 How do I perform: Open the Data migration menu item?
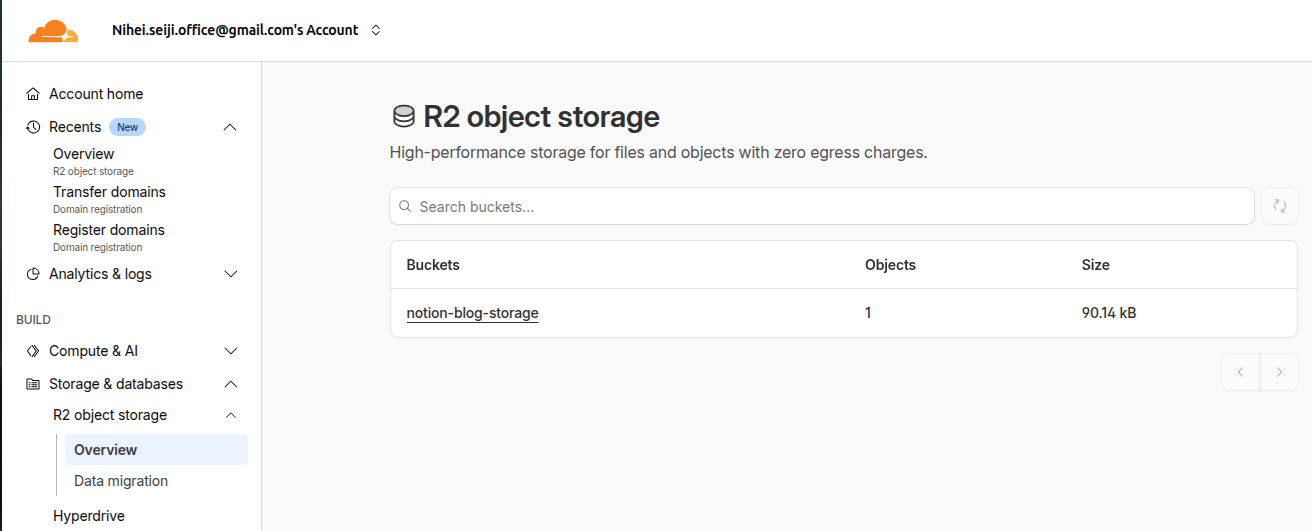[121, 481]
